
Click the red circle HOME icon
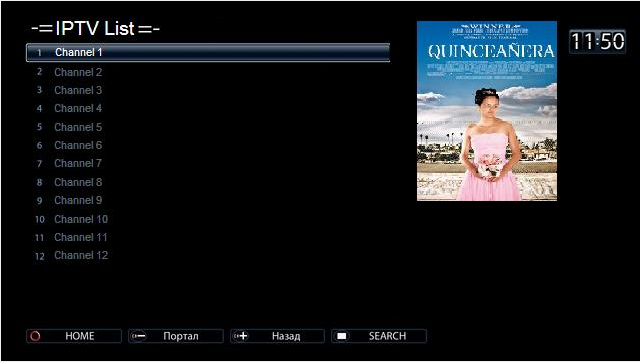pyautogui.click(x=36, y=336)
